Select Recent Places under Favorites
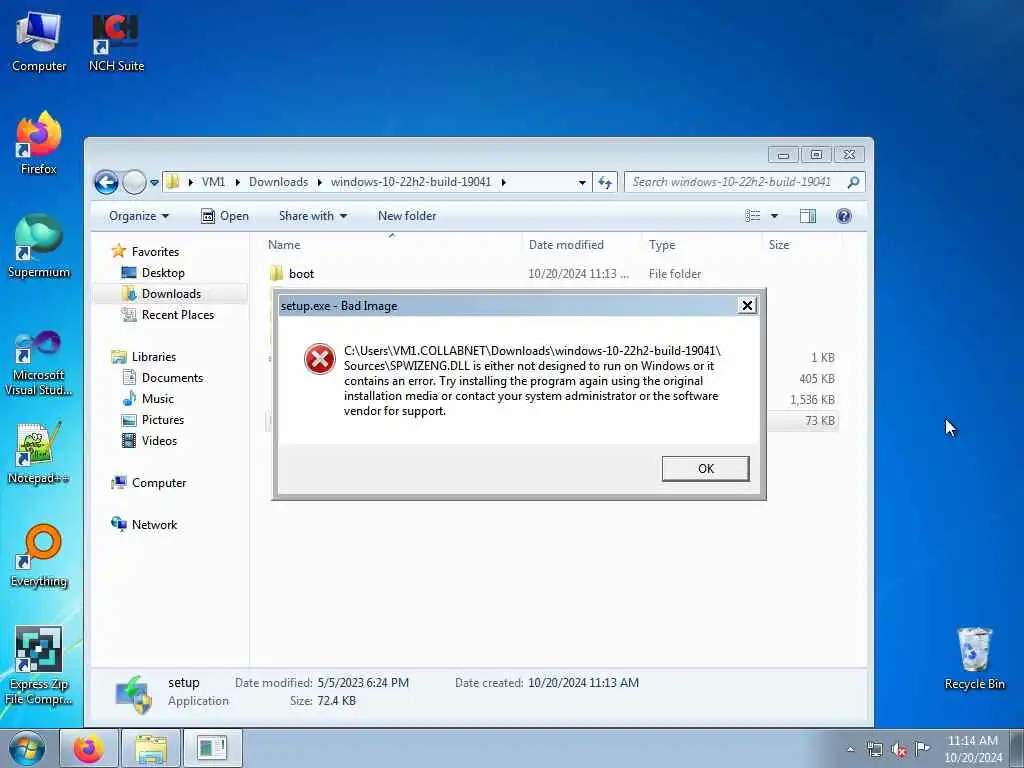Image resolution: width=1024 pixels, height=768 pixels. [x=178, y=315]
